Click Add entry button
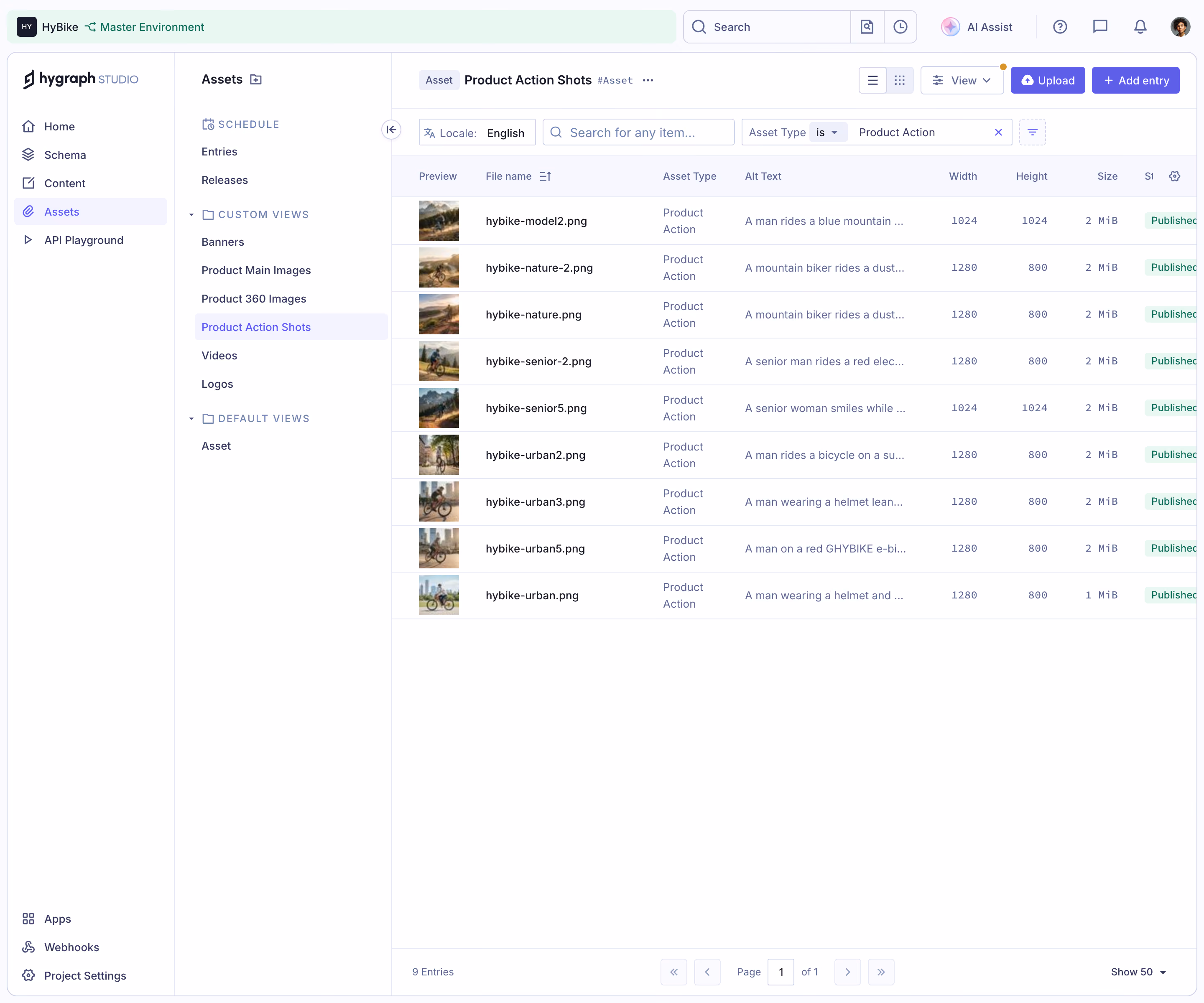 [1135, 80]
